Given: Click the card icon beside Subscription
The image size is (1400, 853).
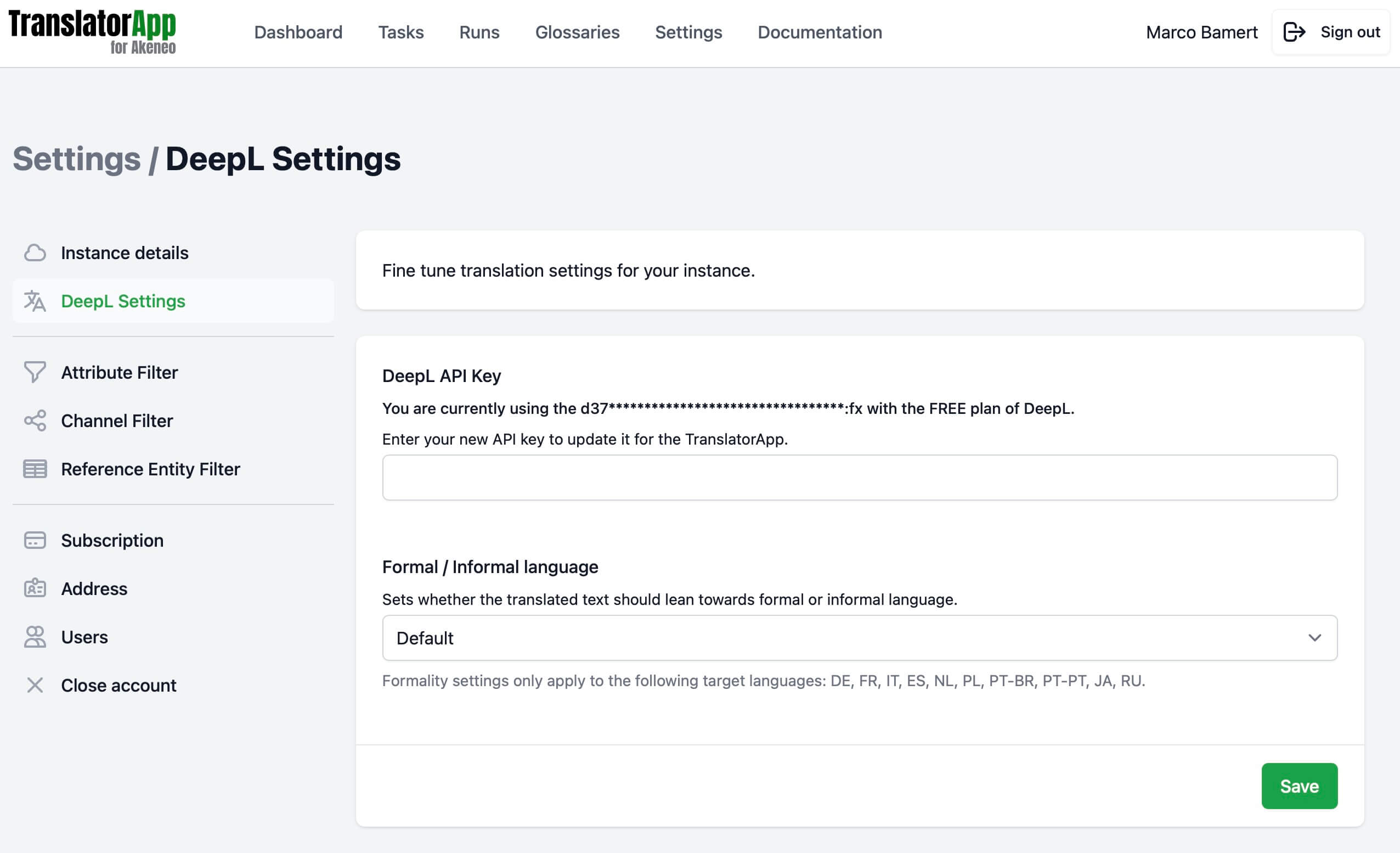Looking at the screenshot, I should coord(35,540).
